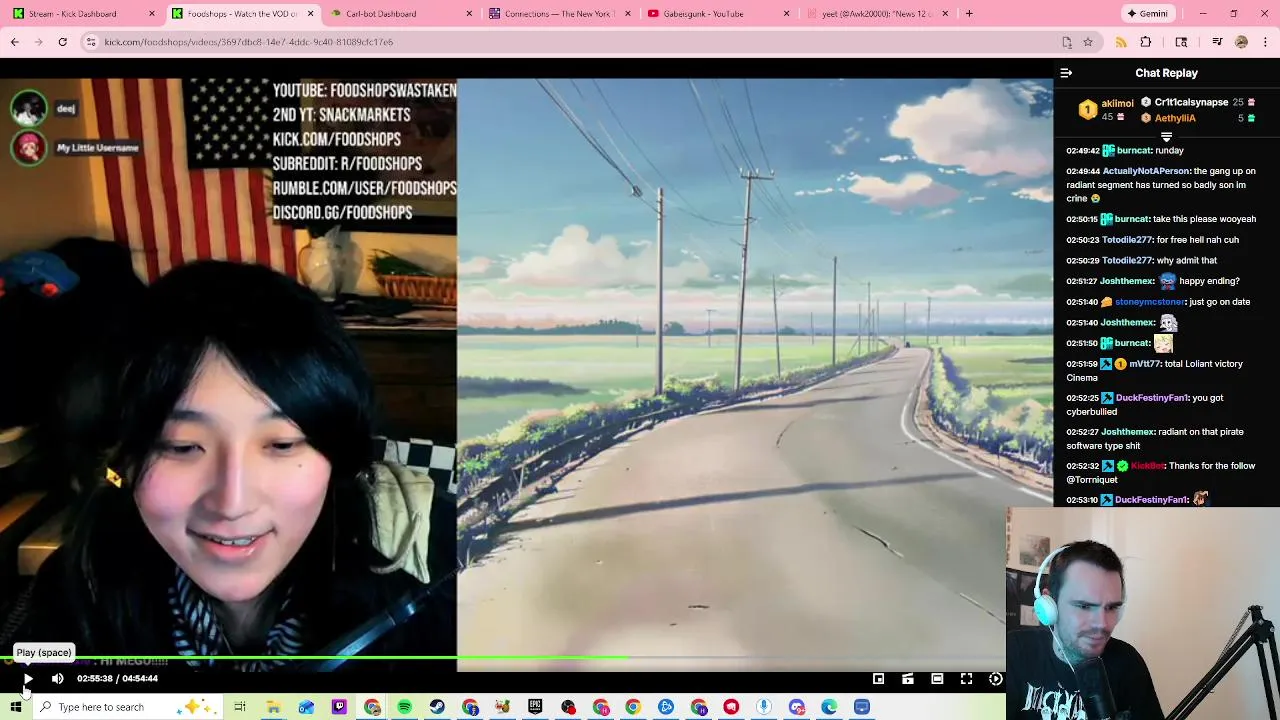Open the Chrome profile avatar menu
1280x720 pixels.
(1242, 42)
